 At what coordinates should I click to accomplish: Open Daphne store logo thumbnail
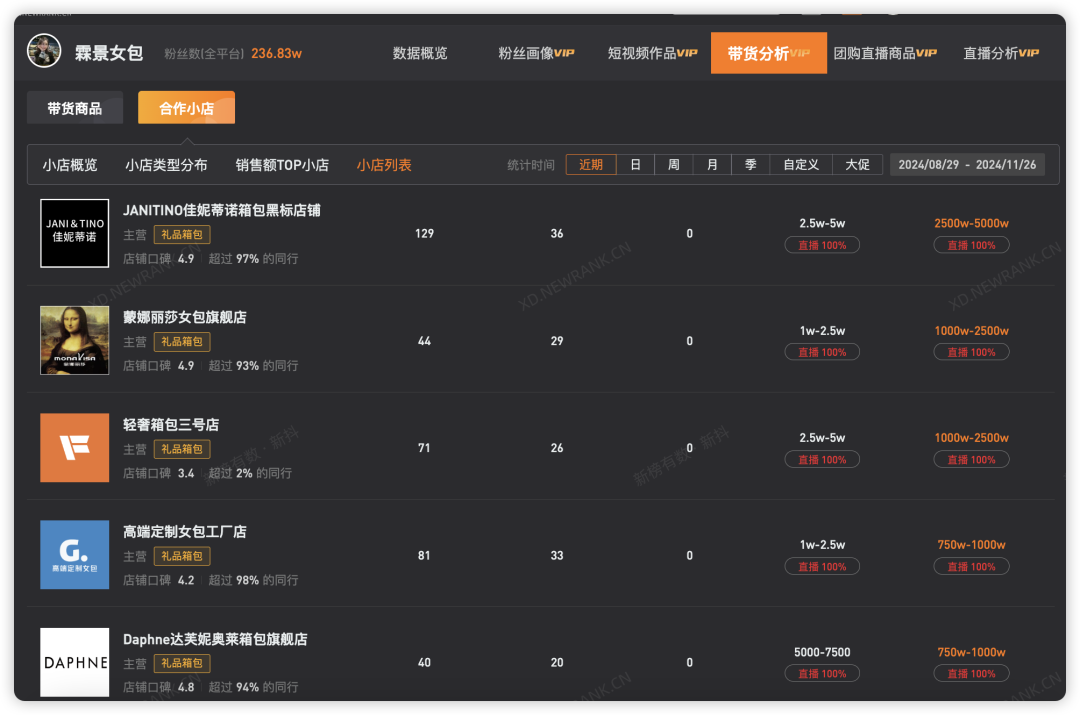point(74,662)
